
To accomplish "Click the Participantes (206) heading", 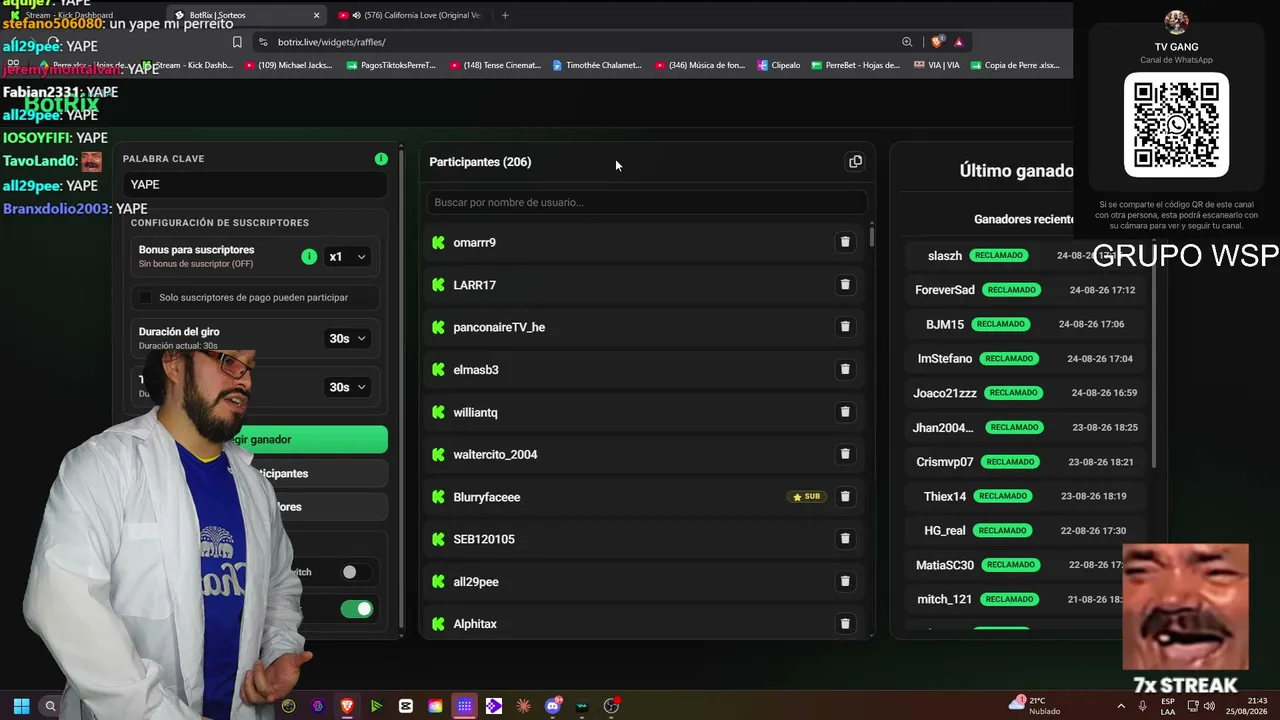I will pos(480,162).
